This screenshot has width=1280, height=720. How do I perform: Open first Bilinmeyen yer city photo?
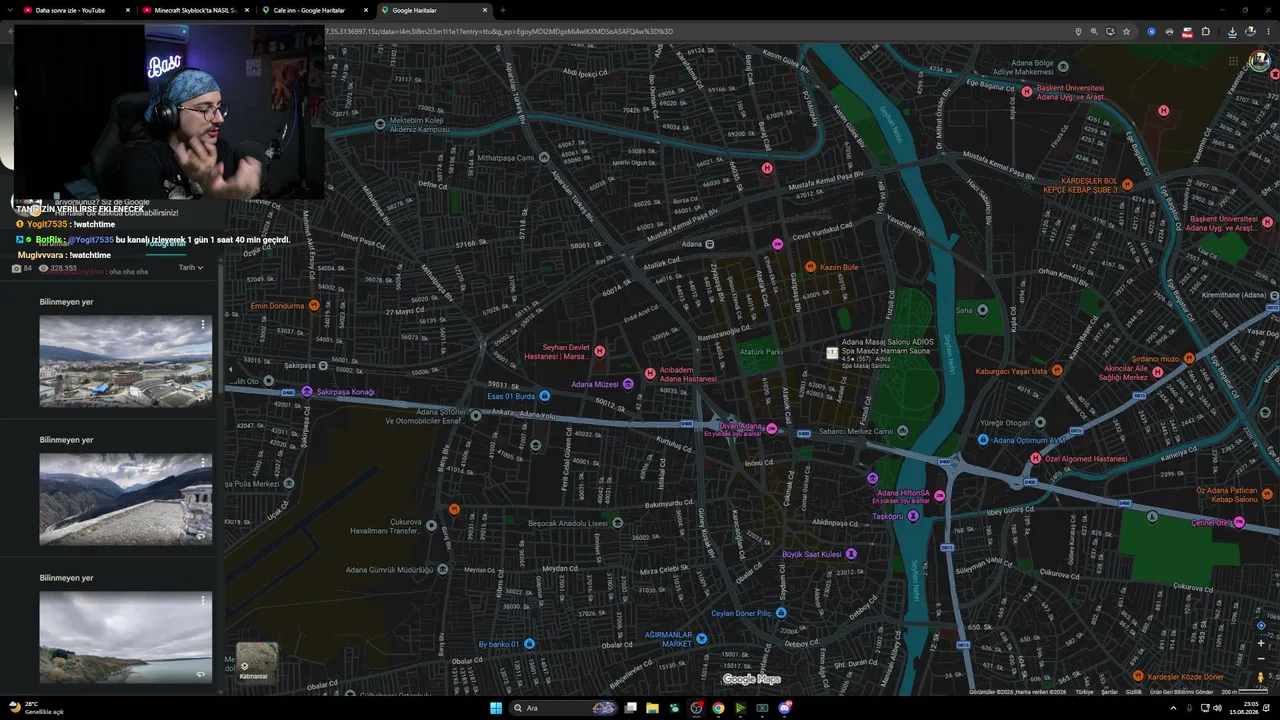[126, 361]
